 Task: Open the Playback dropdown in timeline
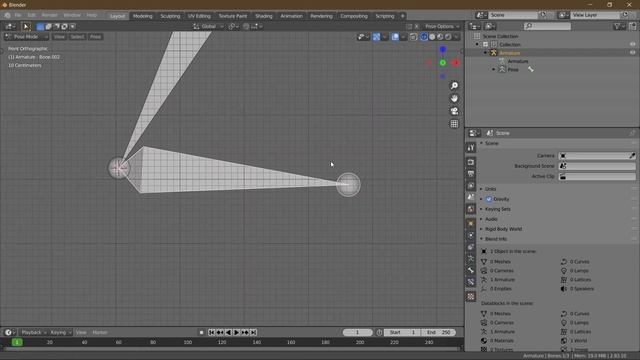point(33,333)
